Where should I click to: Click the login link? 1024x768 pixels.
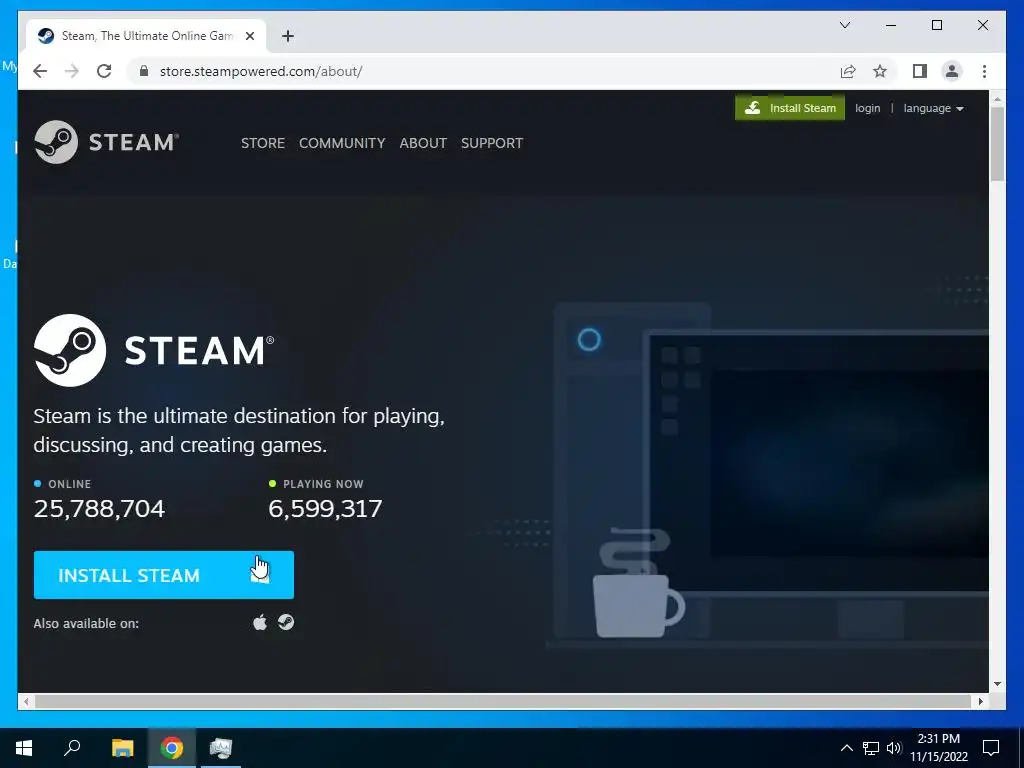click(x=867, y=108)
